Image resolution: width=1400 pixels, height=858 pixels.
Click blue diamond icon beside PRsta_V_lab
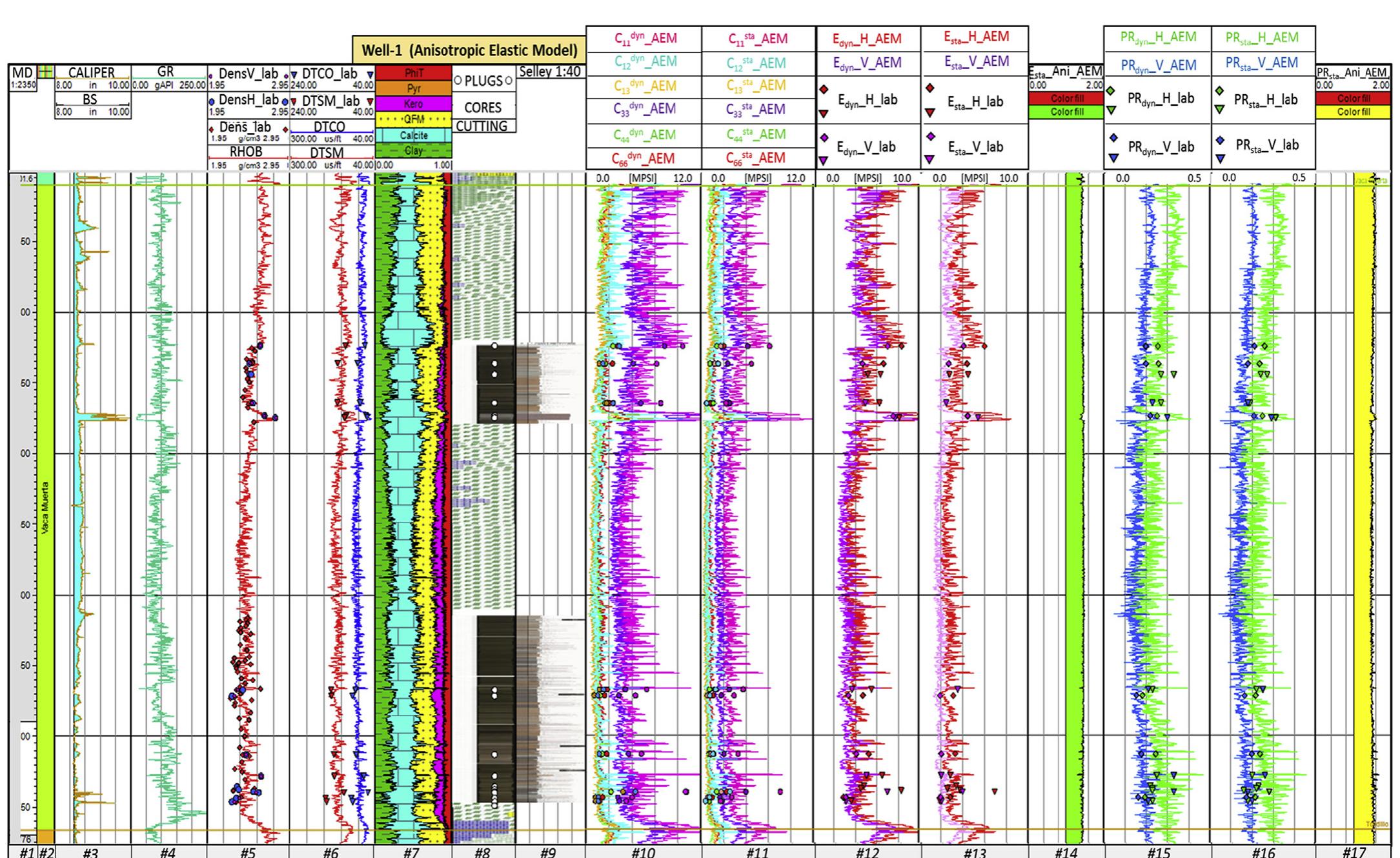pyautogui.click(x=1220, y=140)
